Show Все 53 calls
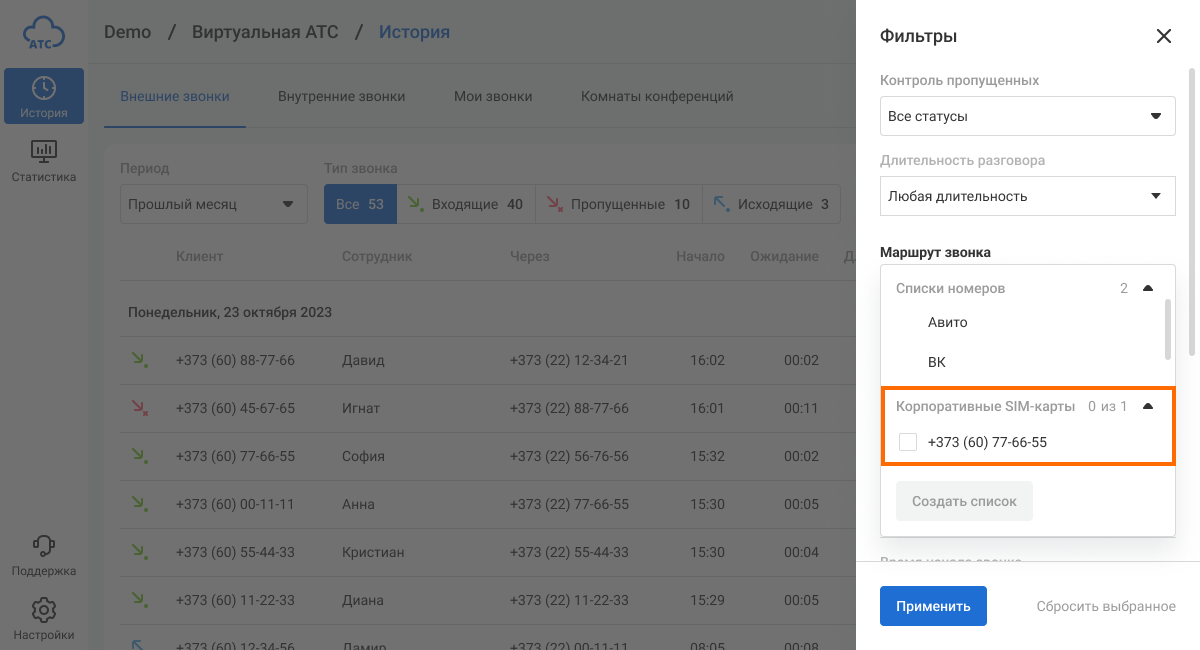Image resolution: width=1200 pixels, height=650 pixels. (360, 204)
